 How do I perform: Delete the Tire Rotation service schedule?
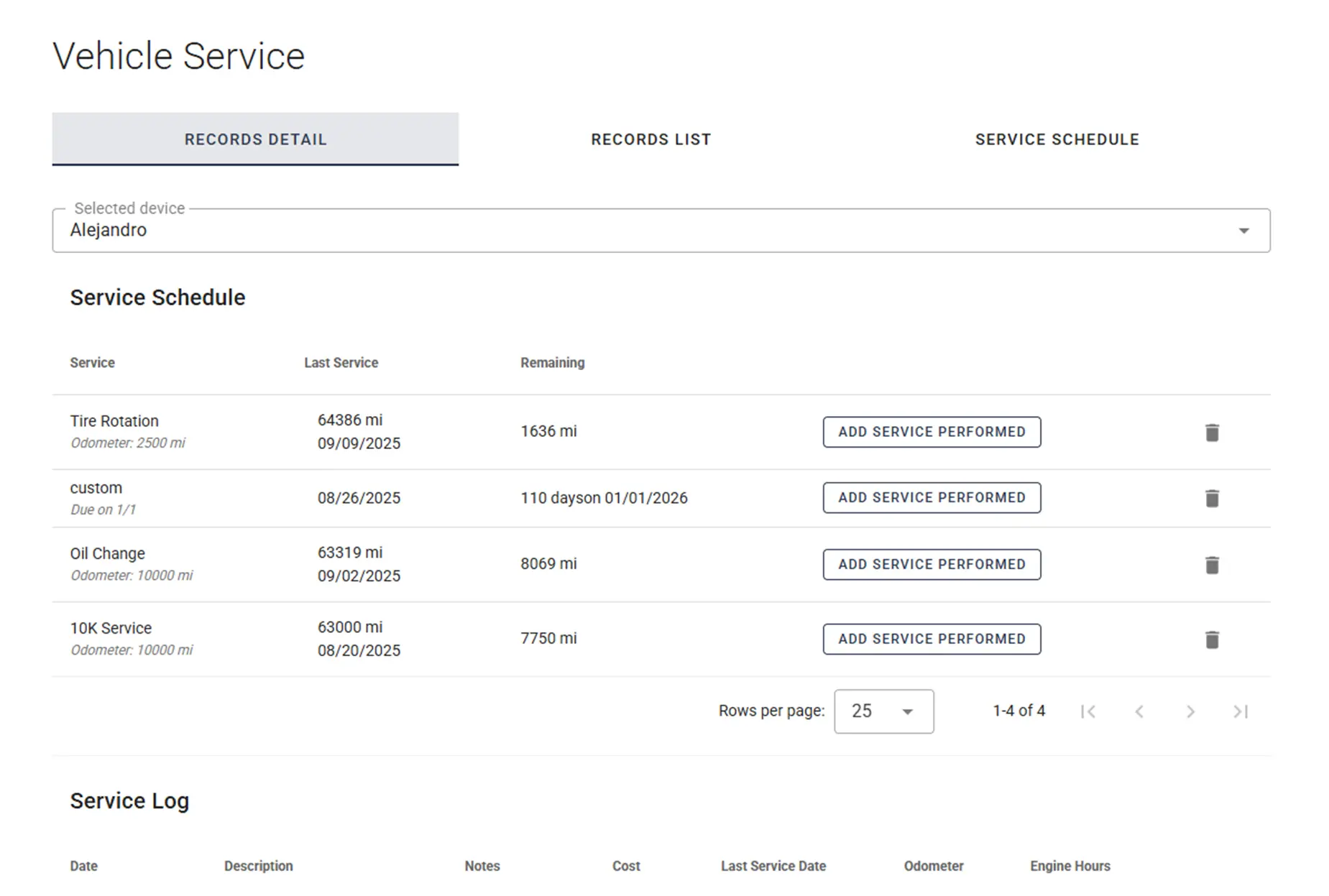pos(1212,432)
